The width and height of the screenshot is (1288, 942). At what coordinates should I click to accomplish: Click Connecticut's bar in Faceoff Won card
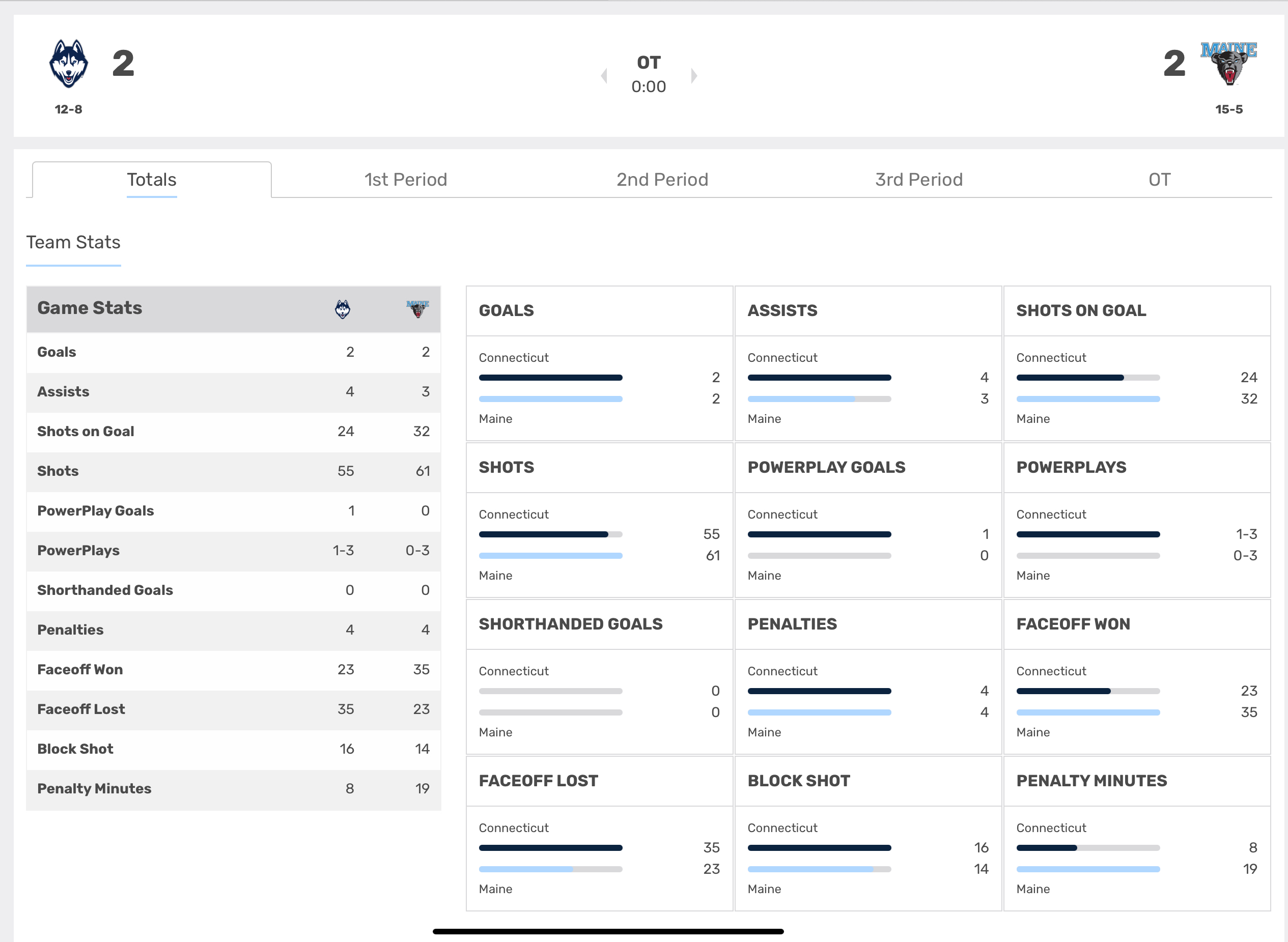point(1088,691)
